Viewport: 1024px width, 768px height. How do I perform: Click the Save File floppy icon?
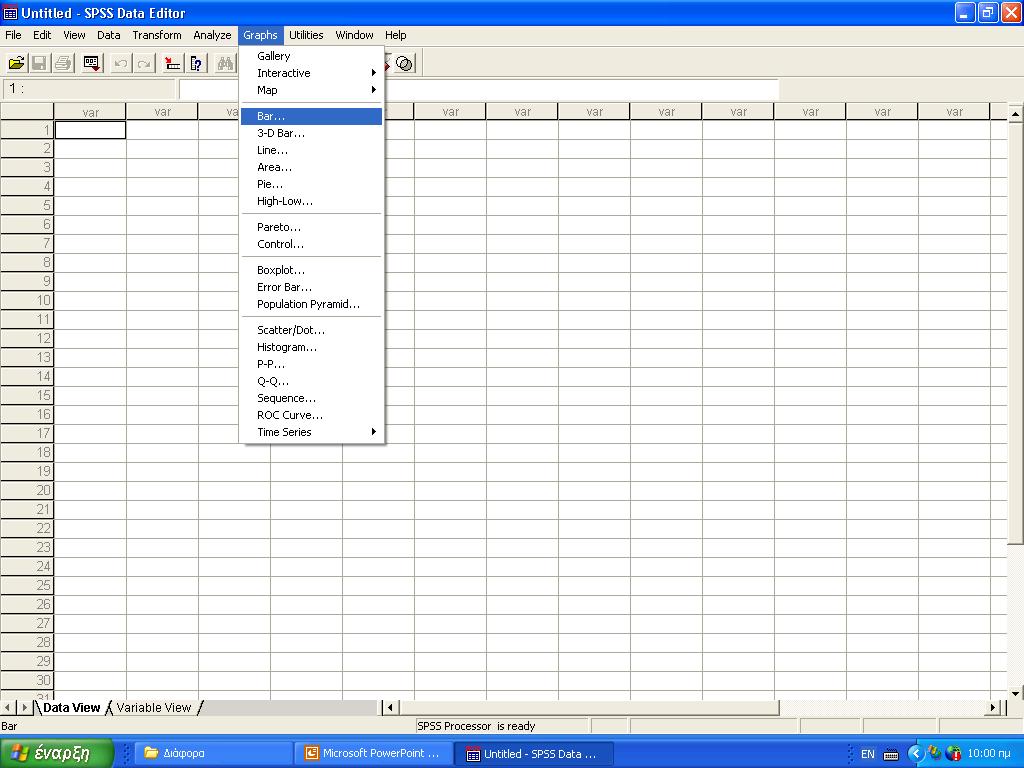click(39, 63)
